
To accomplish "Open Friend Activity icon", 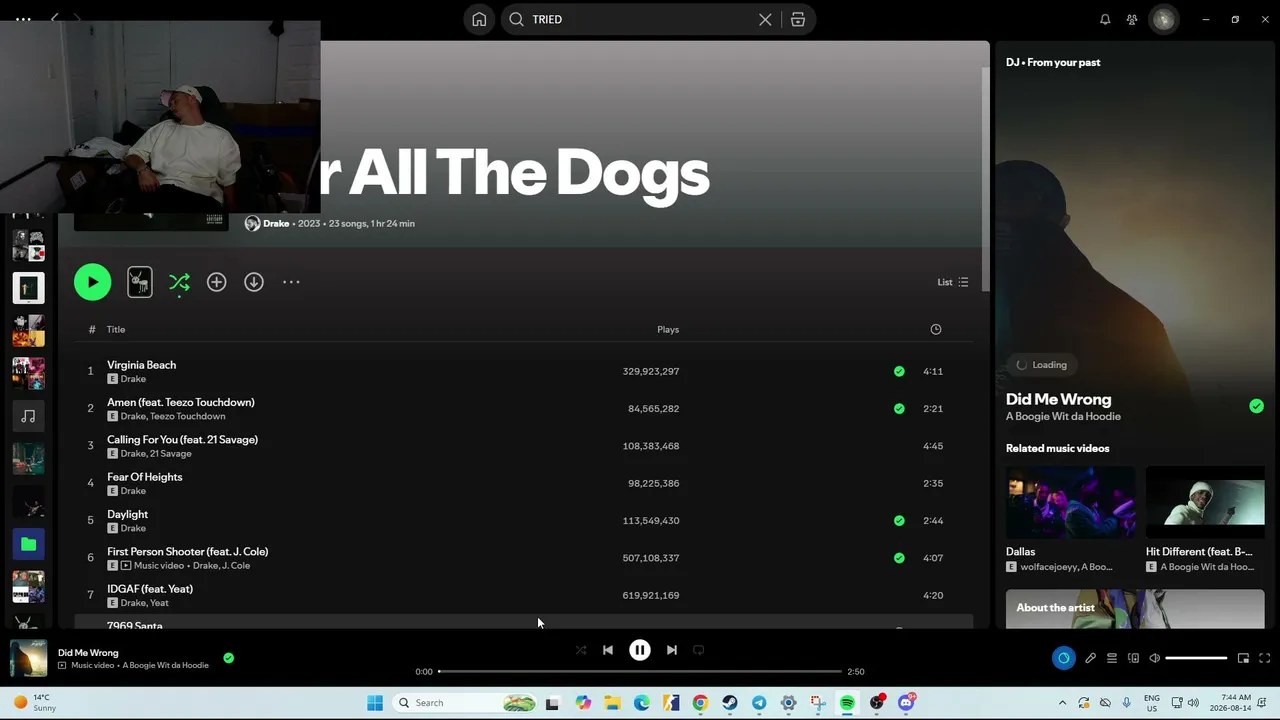I will (x=1132, y=19).
